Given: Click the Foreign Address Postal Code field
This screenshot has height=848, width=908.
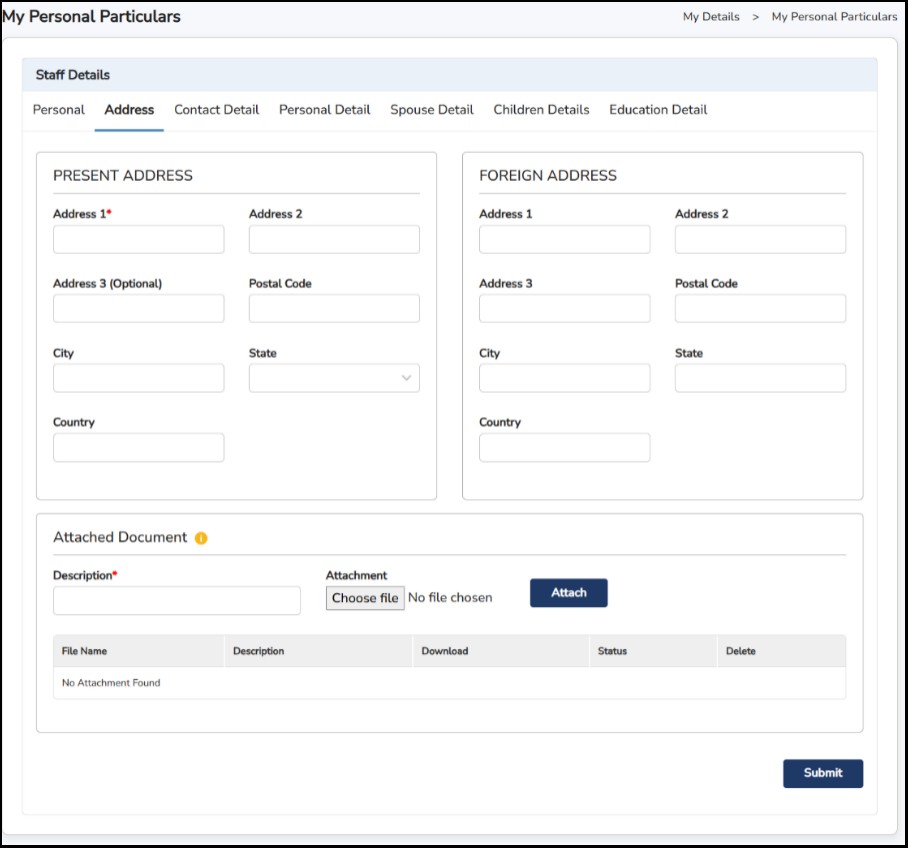Looking at the screenshot, I should (760, 309).
